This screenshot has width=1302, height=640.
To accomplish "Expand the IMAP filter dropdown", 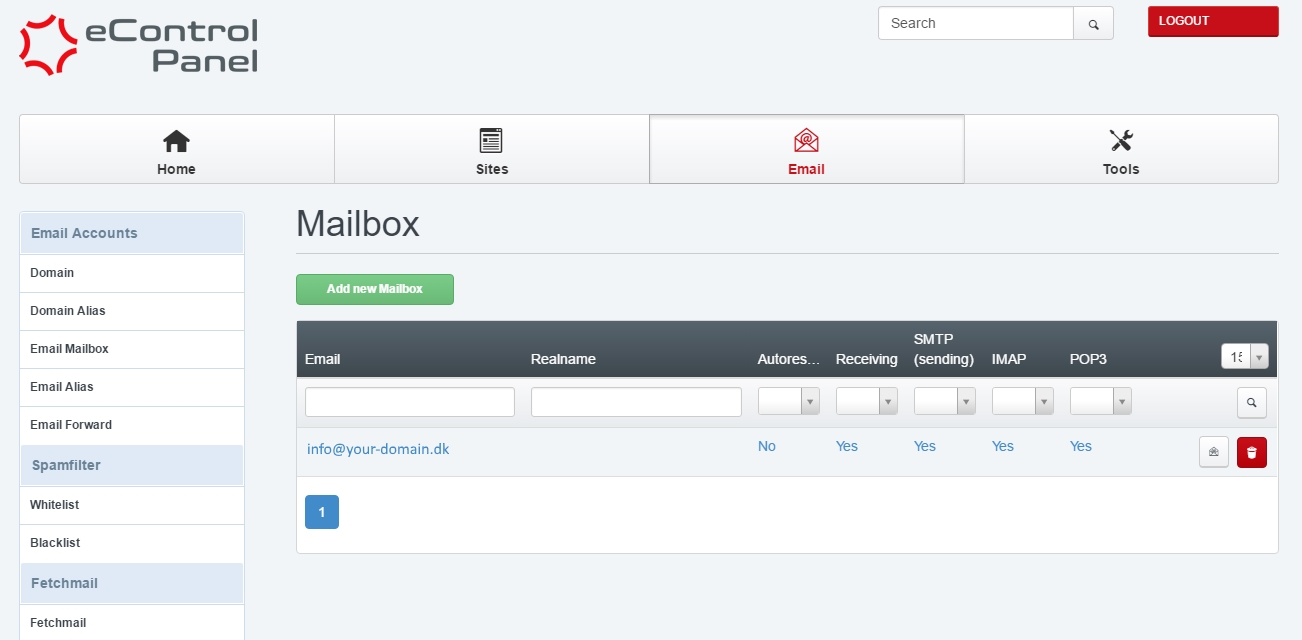I will pos(1023,402).
